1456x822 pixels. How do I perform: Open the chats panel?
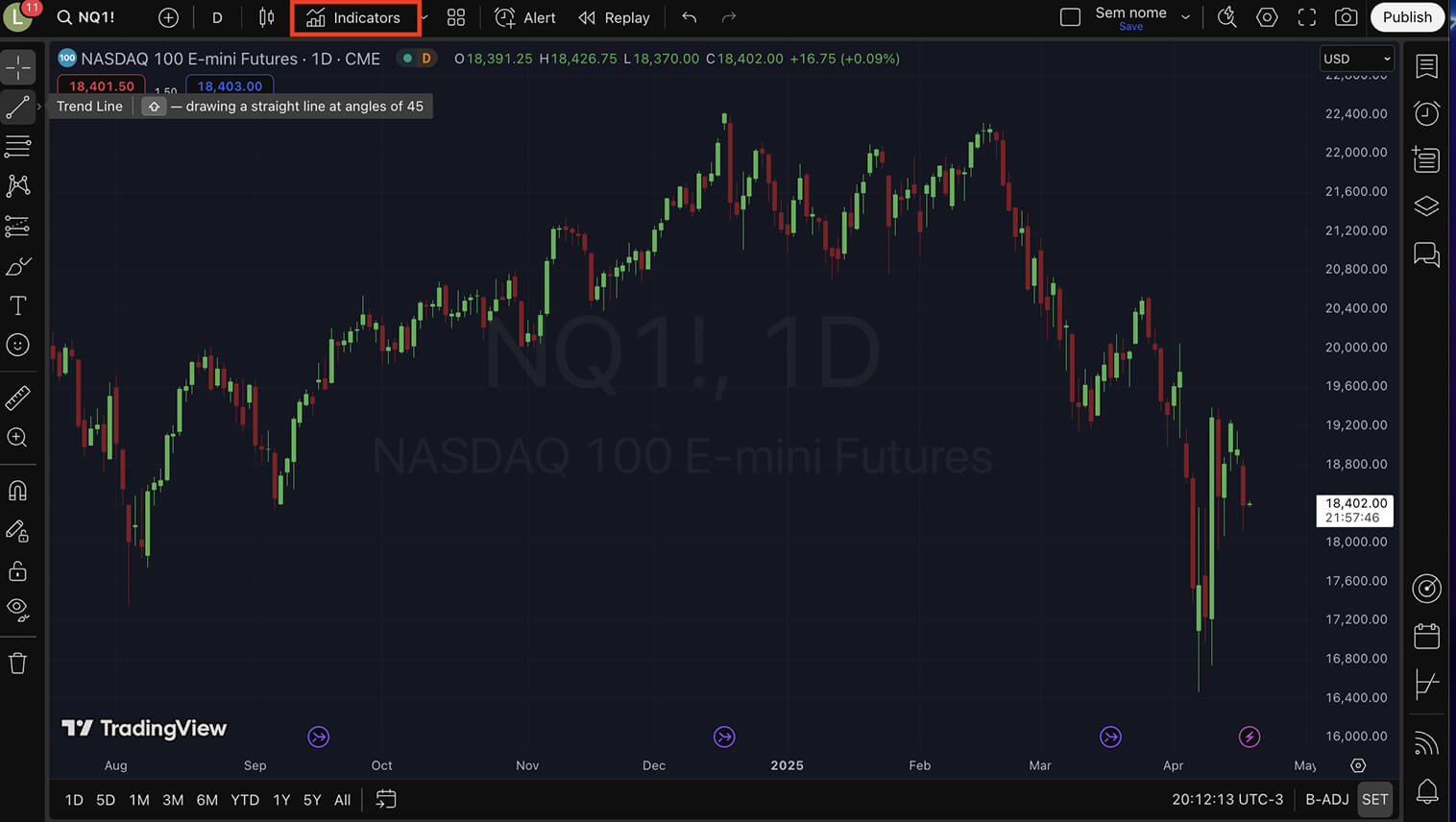(1427, 254)
